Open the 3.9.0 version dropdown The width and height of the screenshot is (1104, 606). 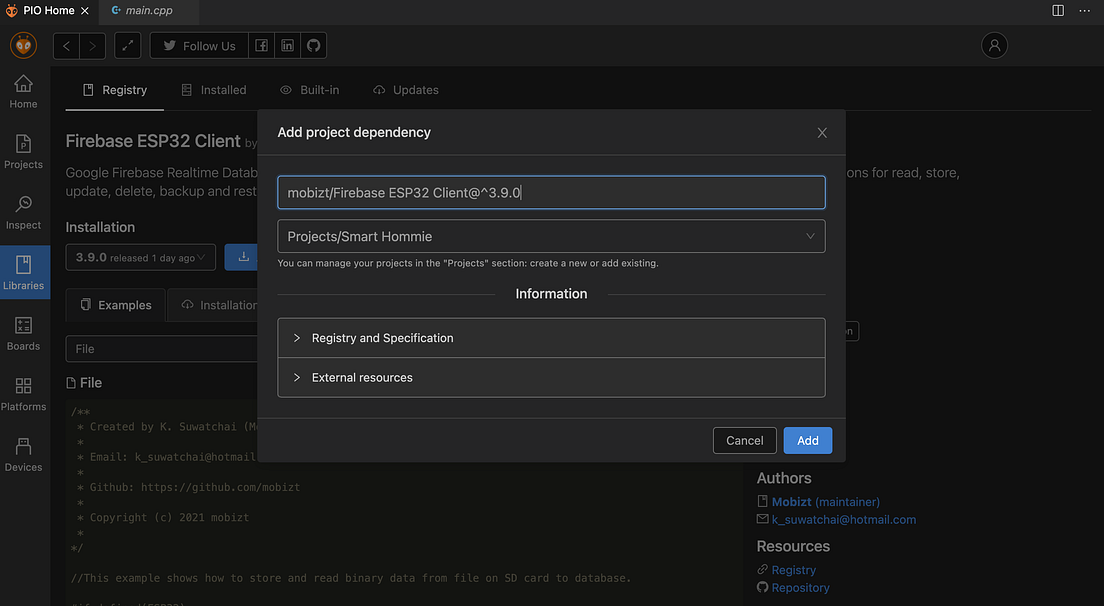[x=140, y=257]
